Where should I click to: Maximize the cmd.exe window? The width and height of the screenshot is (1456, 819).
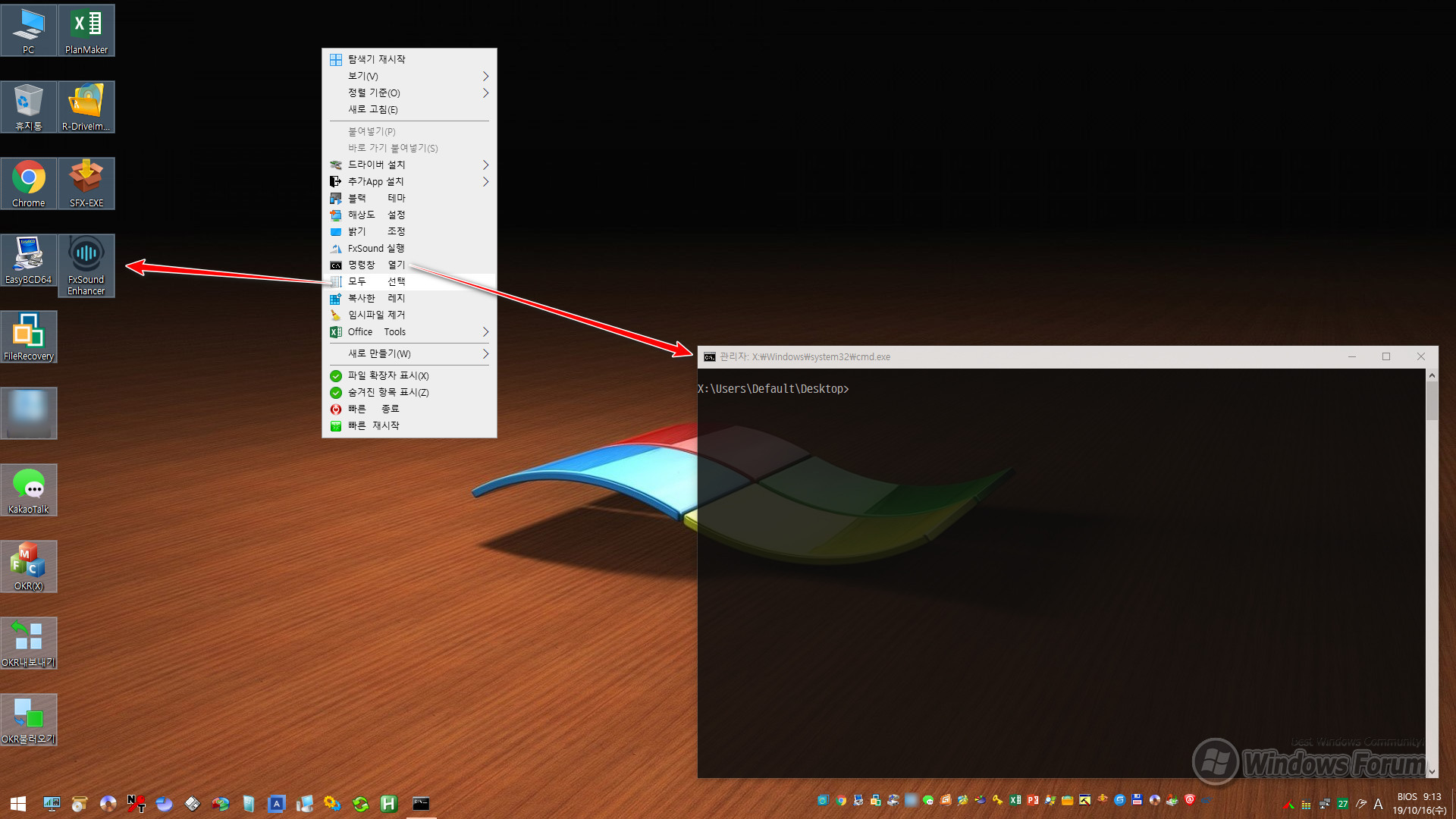coord(1386,357)
